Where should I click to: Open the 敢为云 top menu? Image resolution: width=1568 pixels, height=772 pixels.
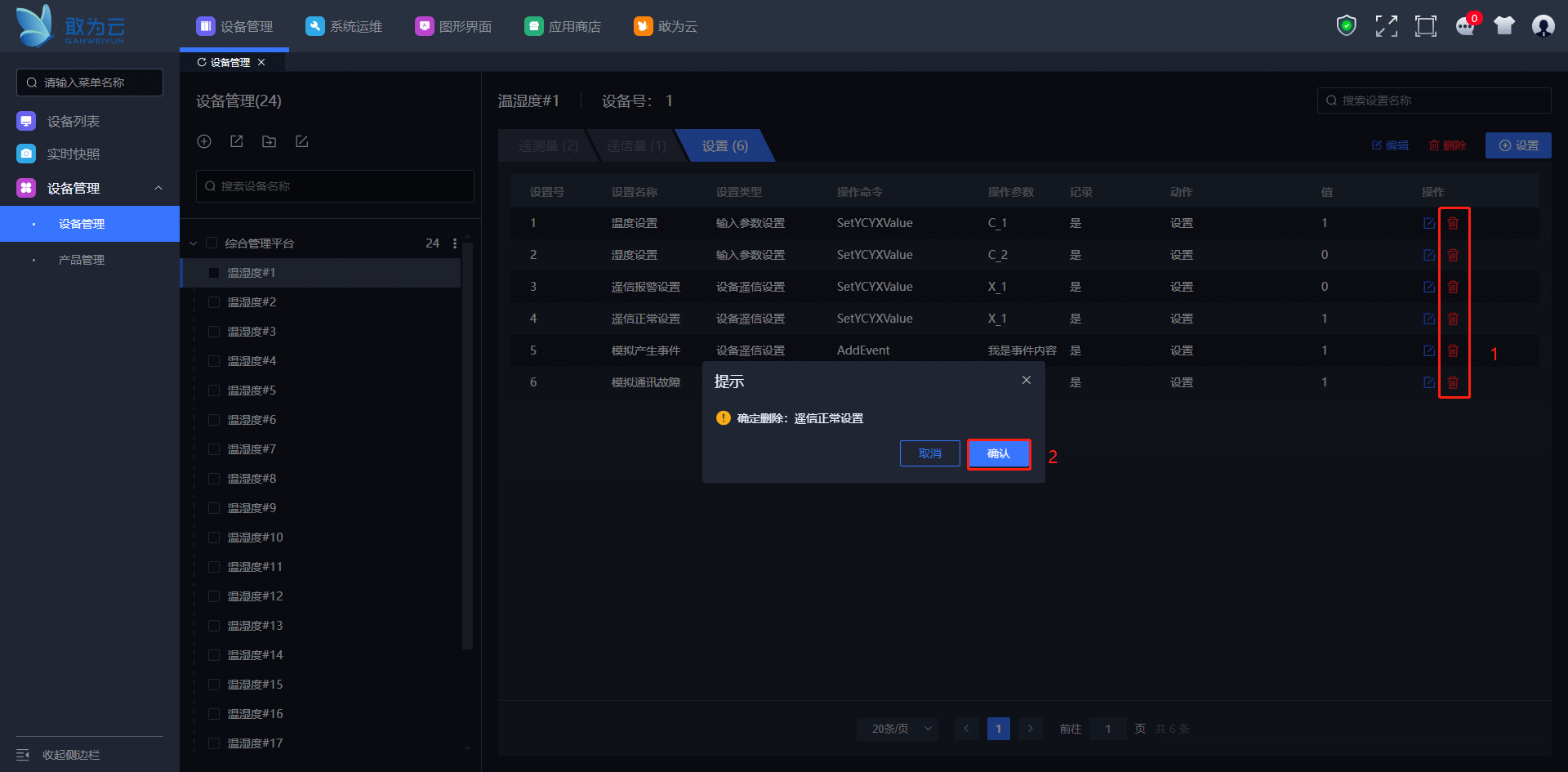666,26
